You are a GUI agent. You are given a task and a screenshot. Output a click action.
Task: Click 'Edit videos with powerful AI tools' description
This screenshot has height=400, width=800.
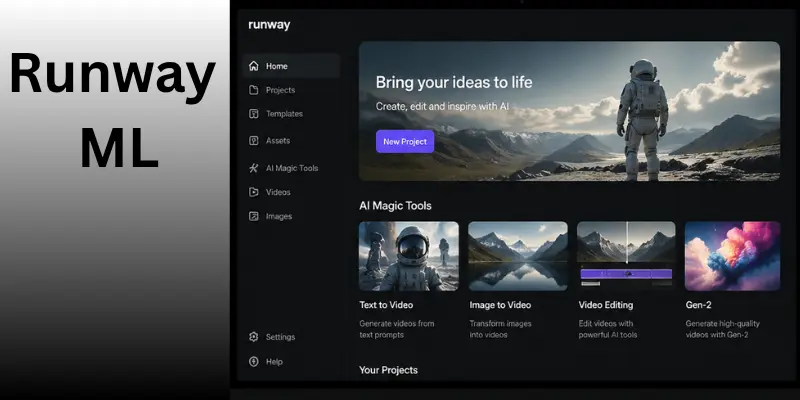pos(608,329)
